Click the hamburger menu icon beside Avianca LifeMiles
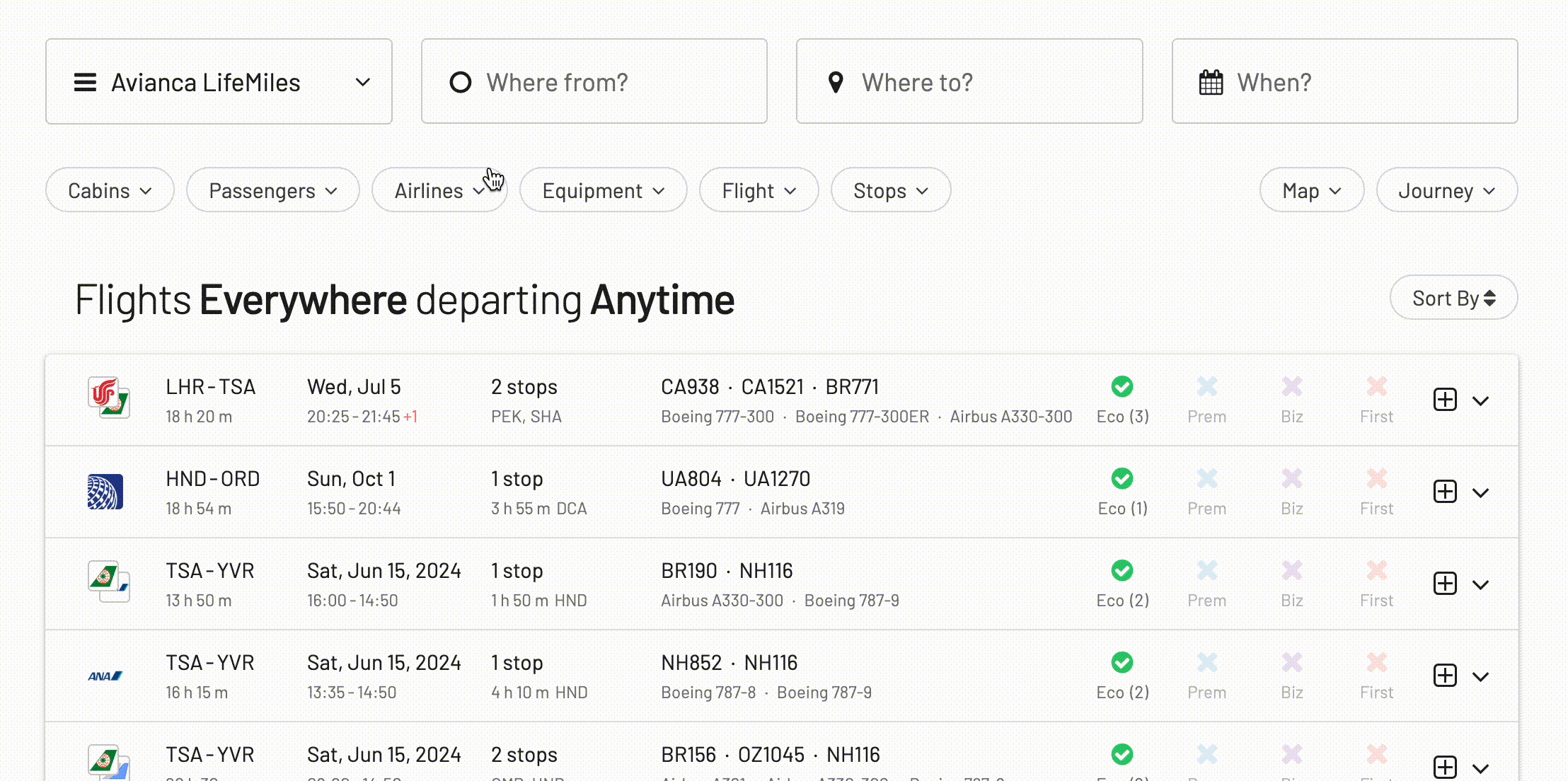The image size is (1568, 781). click(x=86, y=83)
